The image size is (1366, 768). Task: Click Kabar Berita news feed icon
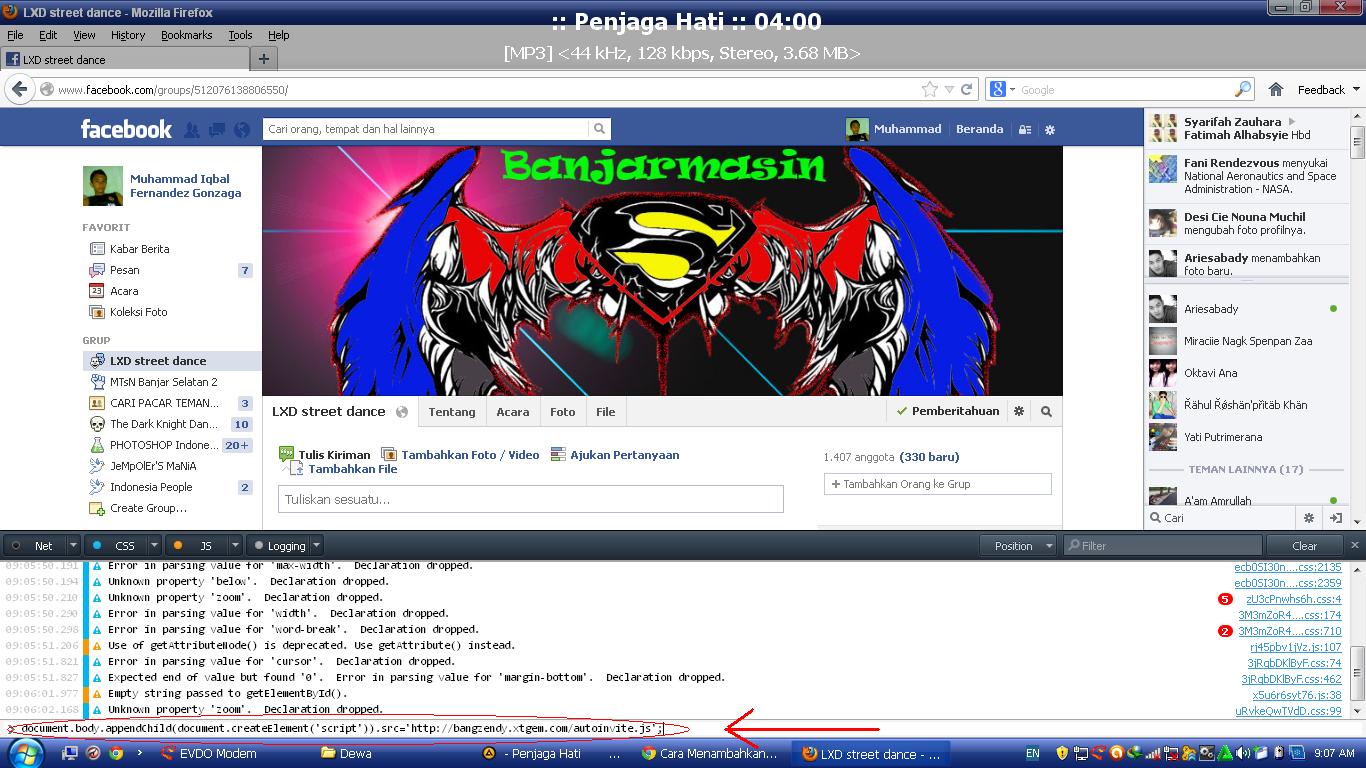coord(97,249)
